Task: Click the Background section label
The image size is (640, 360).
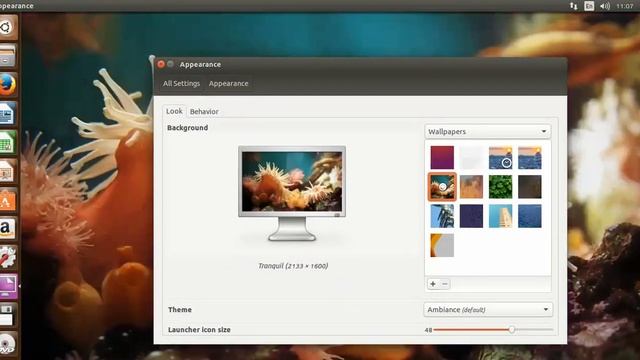Action: point(187,128)
